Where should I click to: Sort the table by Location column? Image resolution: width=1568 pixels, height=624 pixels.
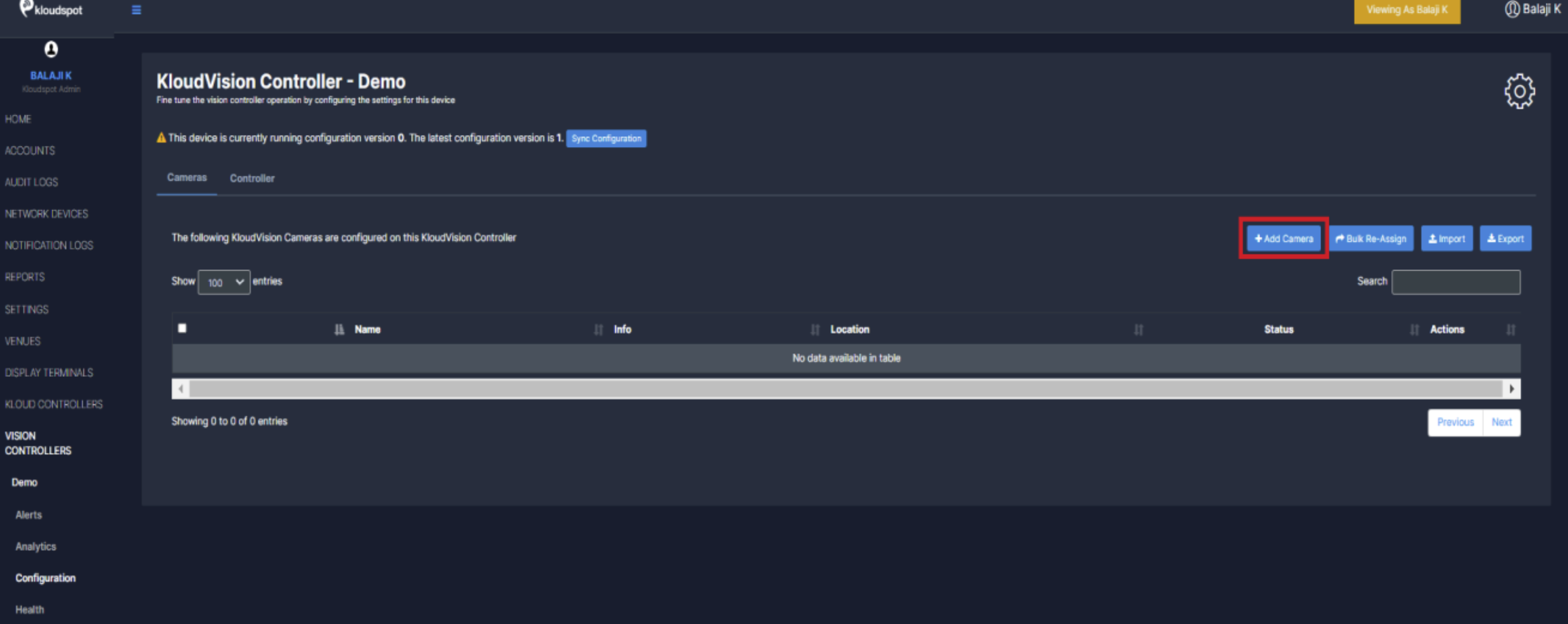[850, 329]
